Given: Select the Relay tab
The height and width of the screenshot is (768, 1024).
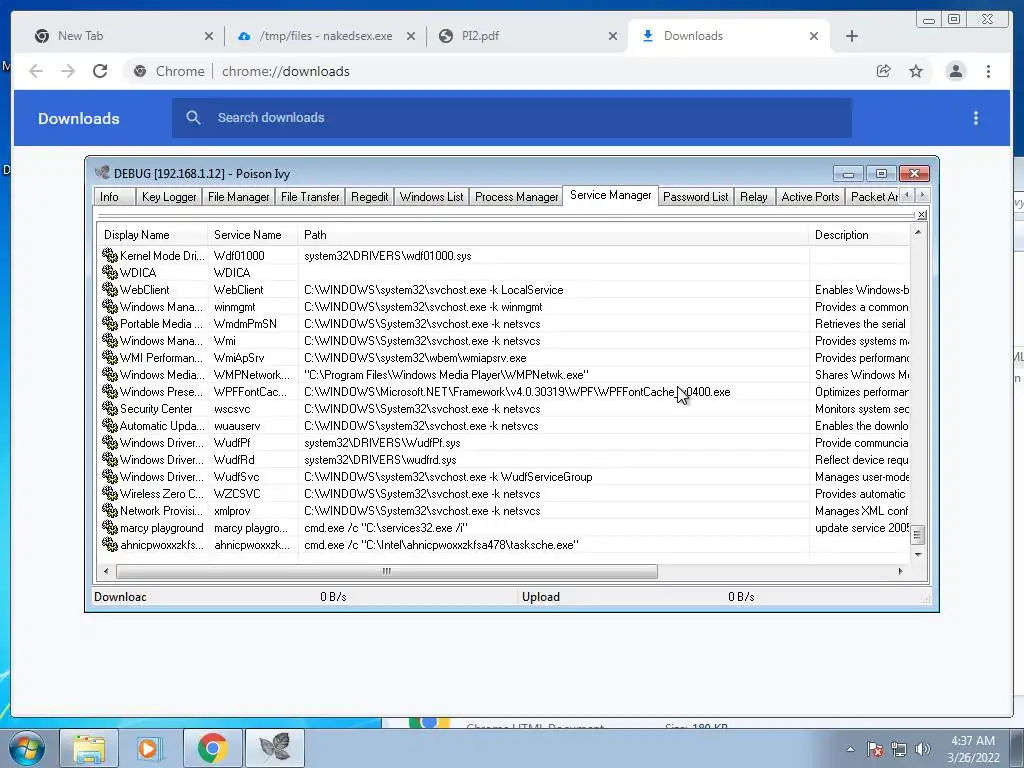Looking at the screenshot, I should (754, 197).
